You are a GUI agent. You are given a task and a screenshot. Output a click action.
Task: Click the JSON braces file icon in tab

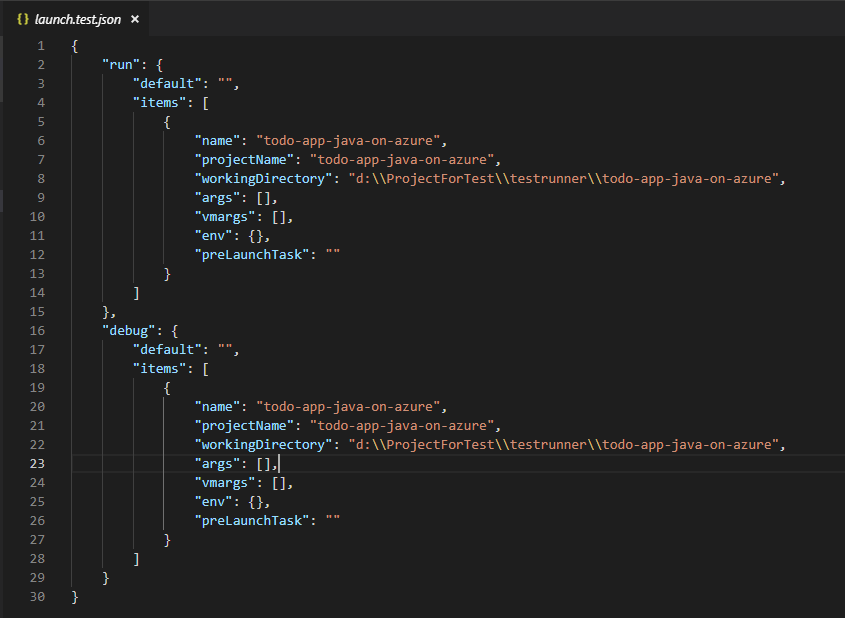[23, 19]
